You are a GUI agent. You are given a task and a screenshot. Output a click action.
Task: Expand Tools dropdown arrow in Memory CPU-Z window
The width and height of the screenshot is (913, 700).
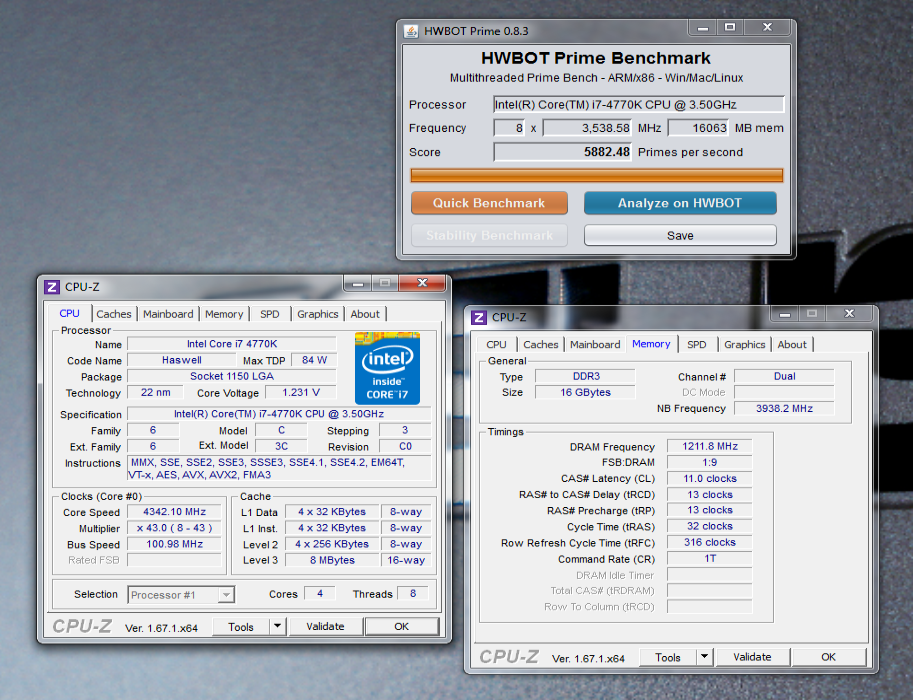coord(705,656)
